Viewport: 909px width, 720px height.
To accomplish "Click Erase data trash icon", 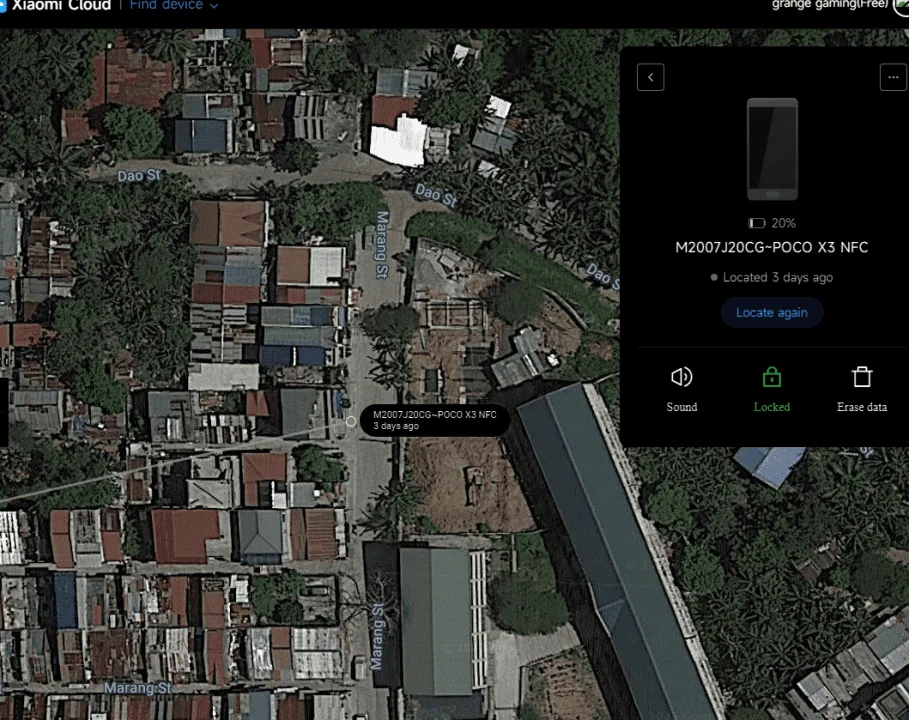I will coord(862,377).
